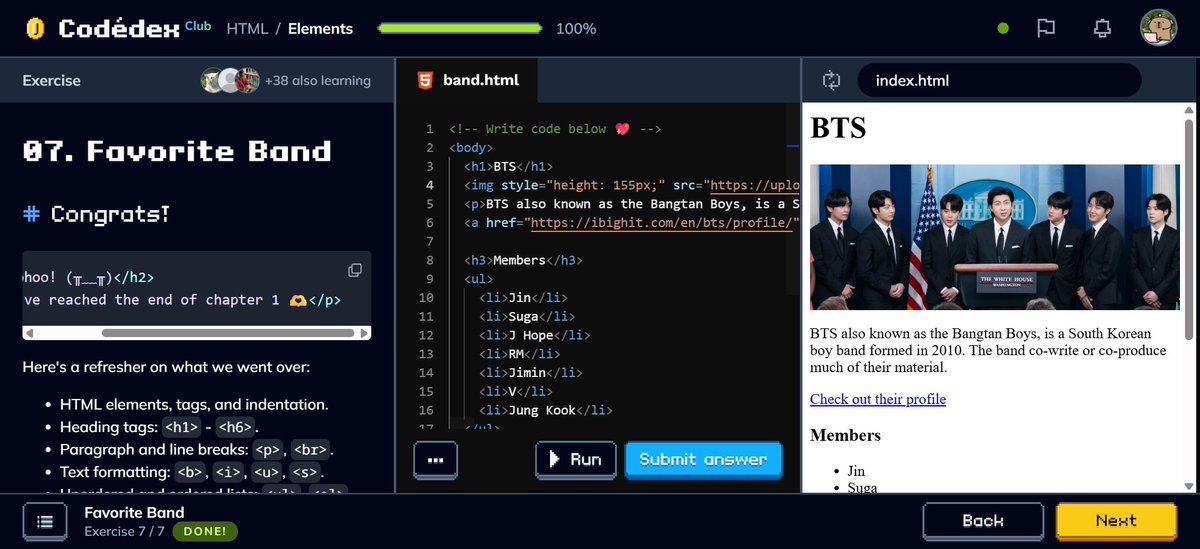Click the J Hope list item in code
1200x549 pixels.
coord(533,335)
